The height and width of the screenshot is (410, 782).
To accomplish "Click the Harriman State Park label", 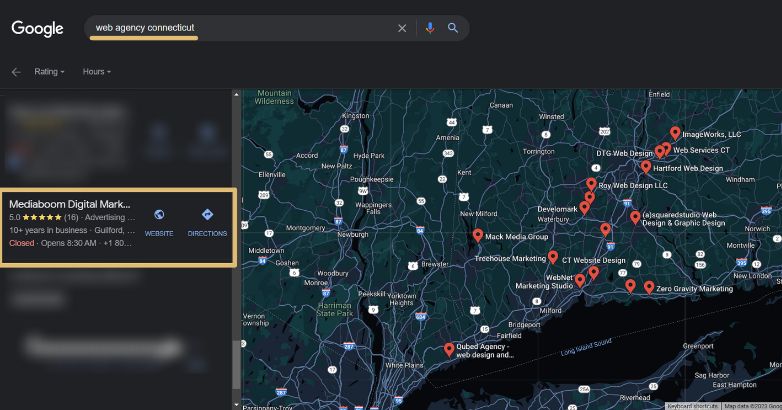I will (x=335, y=309).
